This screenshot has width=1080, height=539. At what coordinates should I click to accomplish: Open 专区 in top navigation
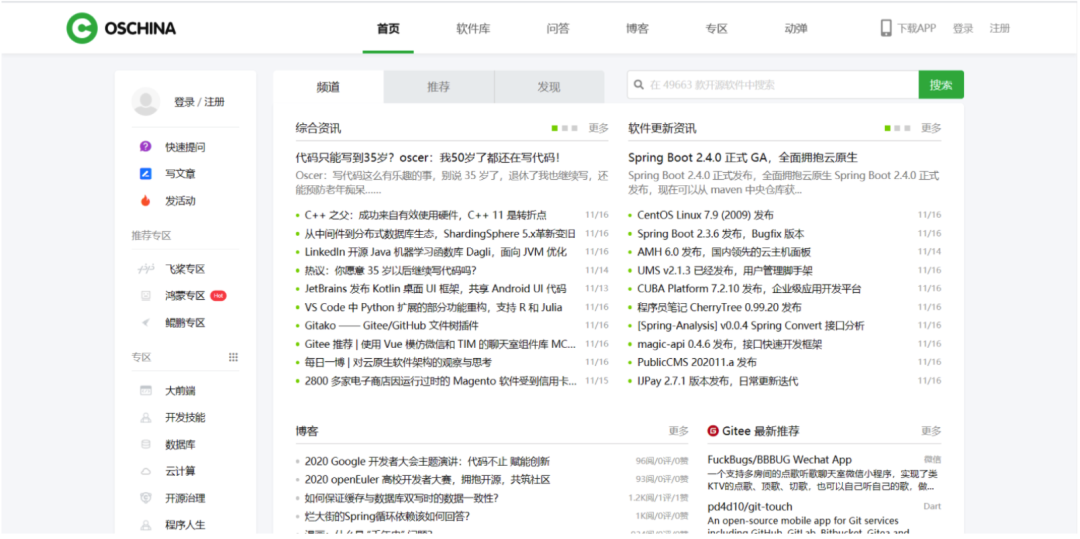point(716,29)
